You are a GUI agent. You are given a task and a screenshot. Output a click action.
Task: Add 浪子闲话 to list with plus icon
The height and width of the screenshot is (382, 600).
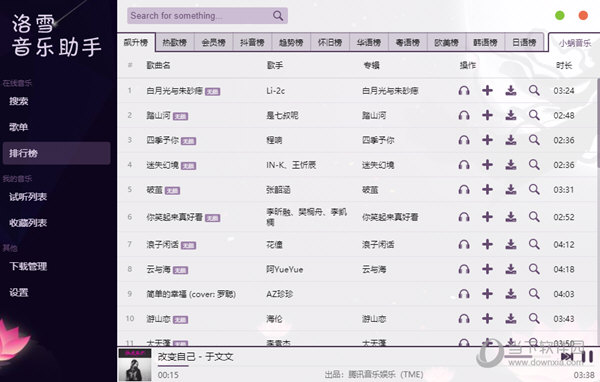click(487, 244)
